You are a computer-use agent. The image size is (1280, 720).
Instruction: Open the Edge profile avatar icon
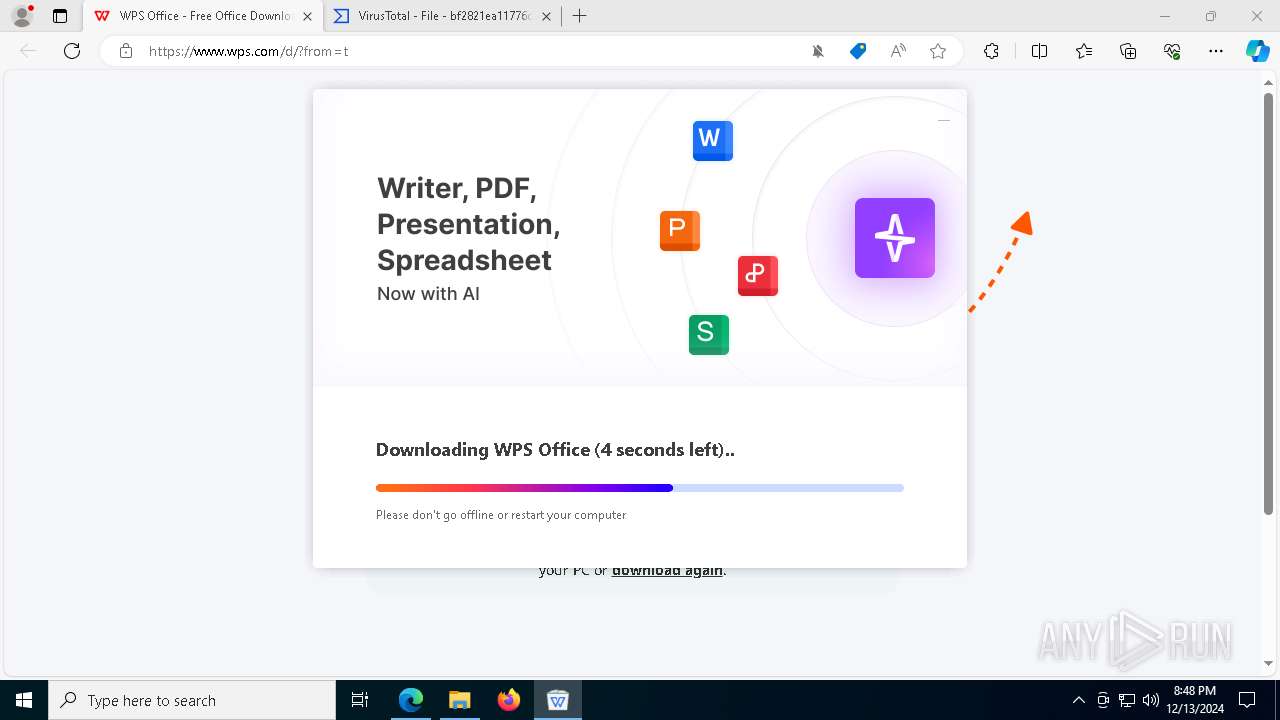[22, 16]
